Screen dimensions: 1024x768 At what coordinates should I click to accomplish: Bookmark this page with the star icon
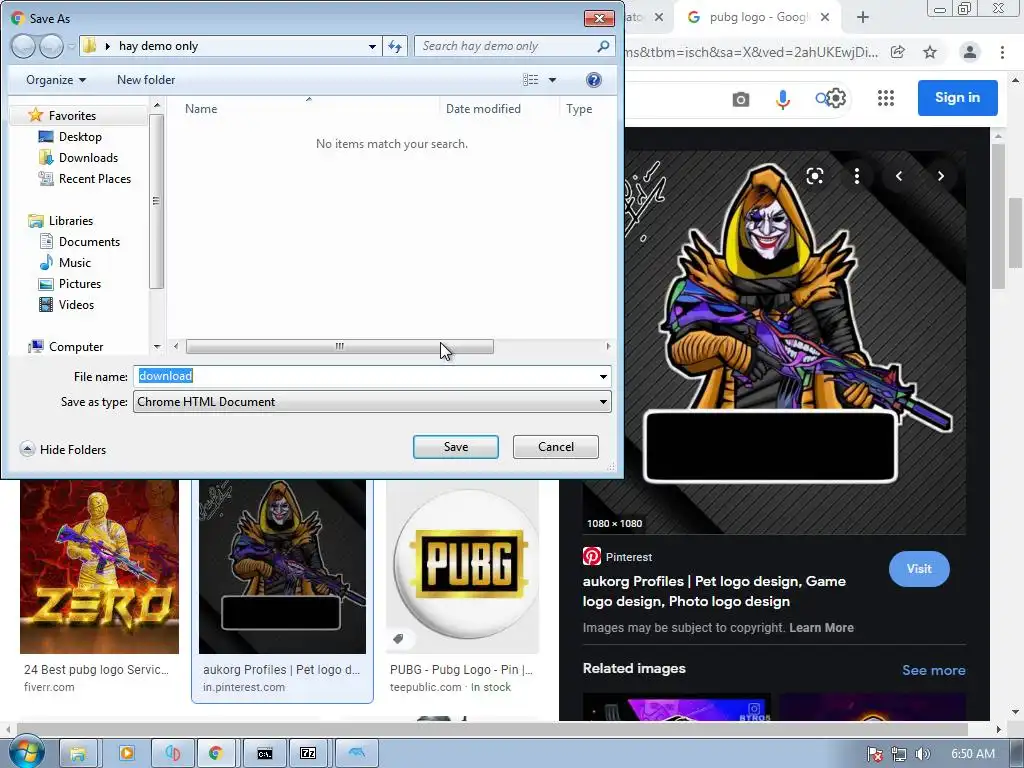pos(930,52)
